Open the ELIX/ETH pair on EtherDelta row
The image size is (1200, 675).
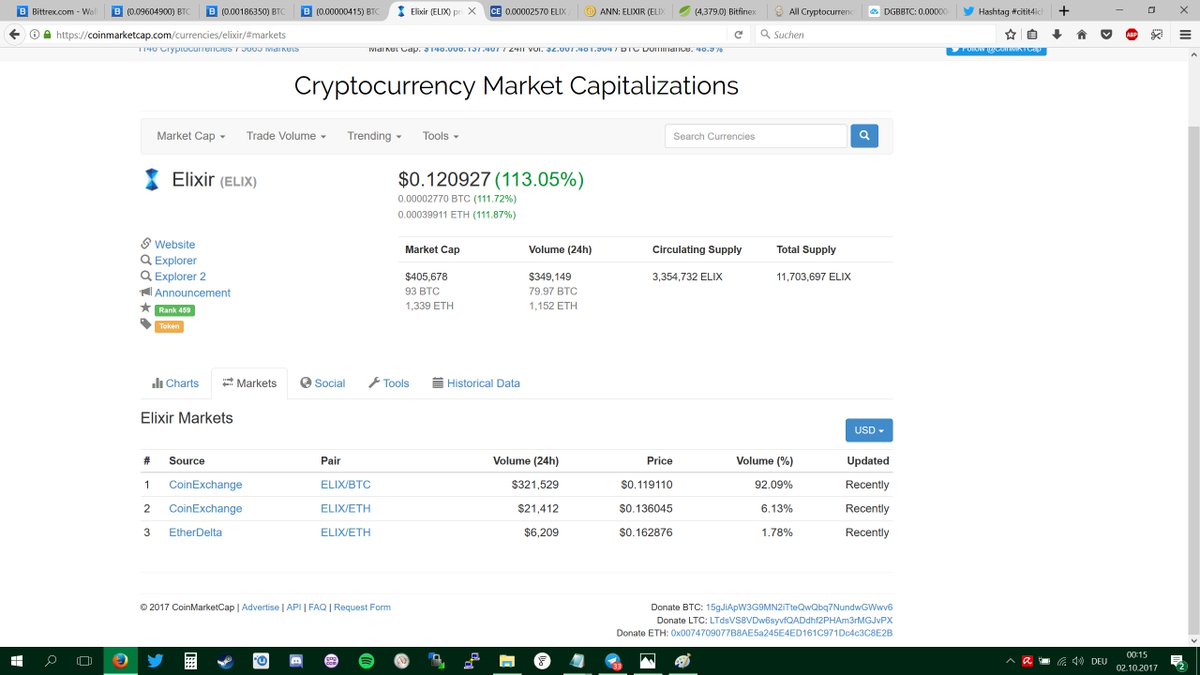pyautogui.click(x=345, y=533)
